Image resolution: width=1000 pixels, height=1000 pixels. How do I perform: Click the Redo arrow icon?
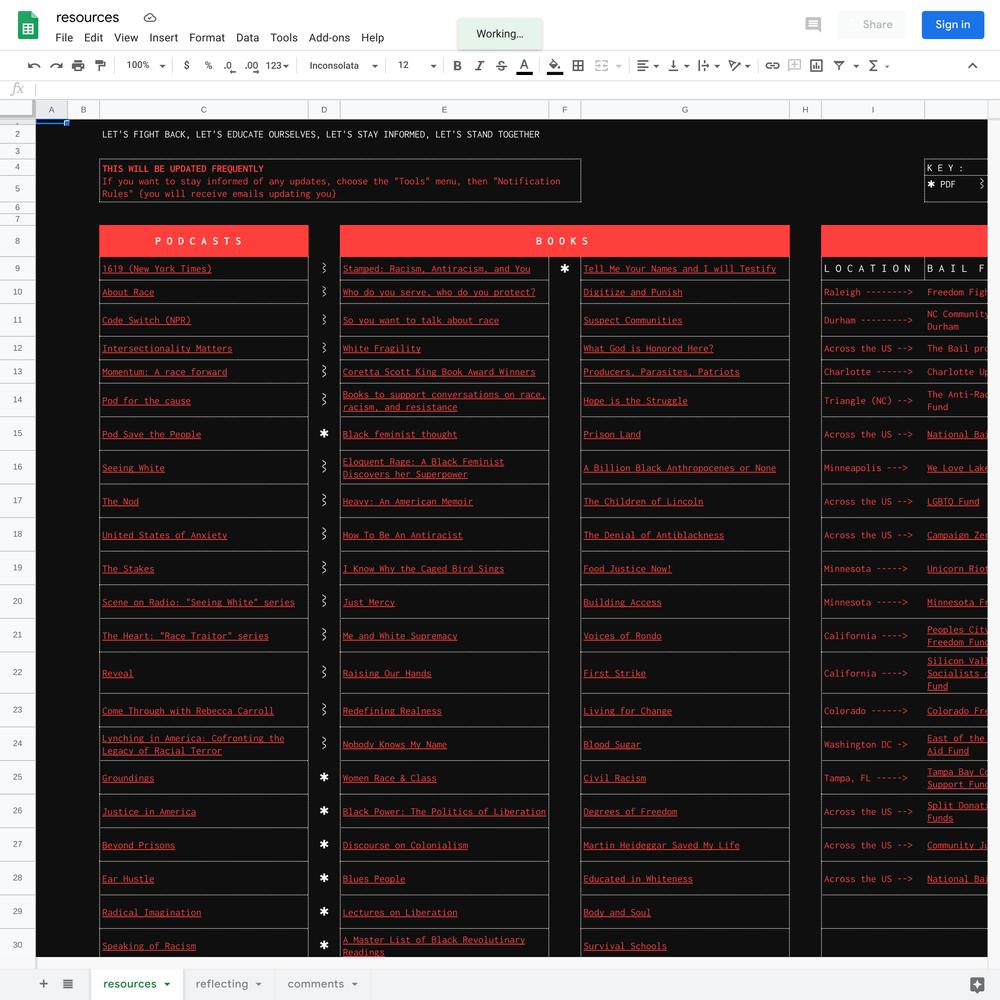(56, 66)
